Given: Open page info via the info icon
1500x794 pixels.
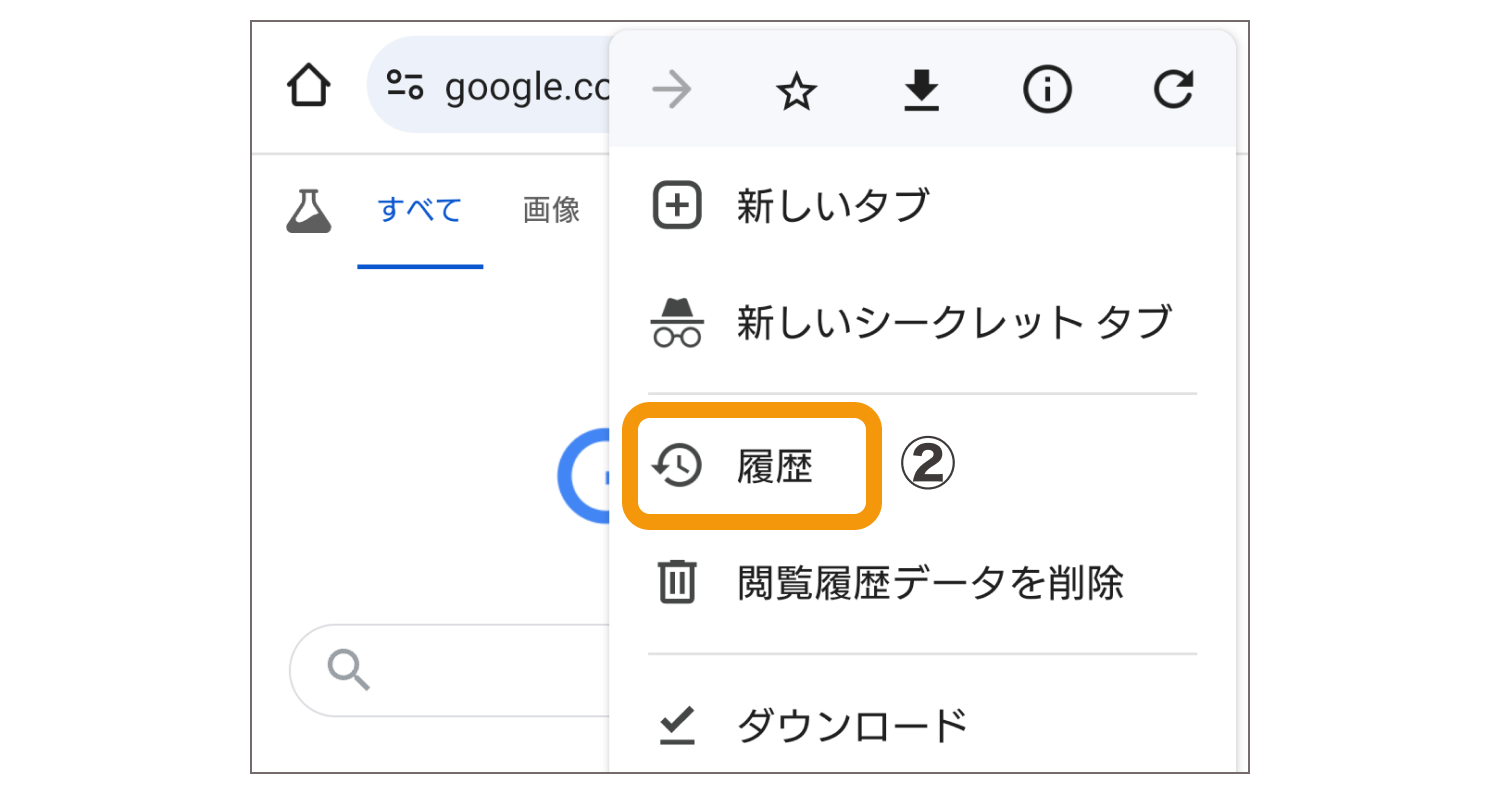Looking at the screenshot, I should (1047, 90).
